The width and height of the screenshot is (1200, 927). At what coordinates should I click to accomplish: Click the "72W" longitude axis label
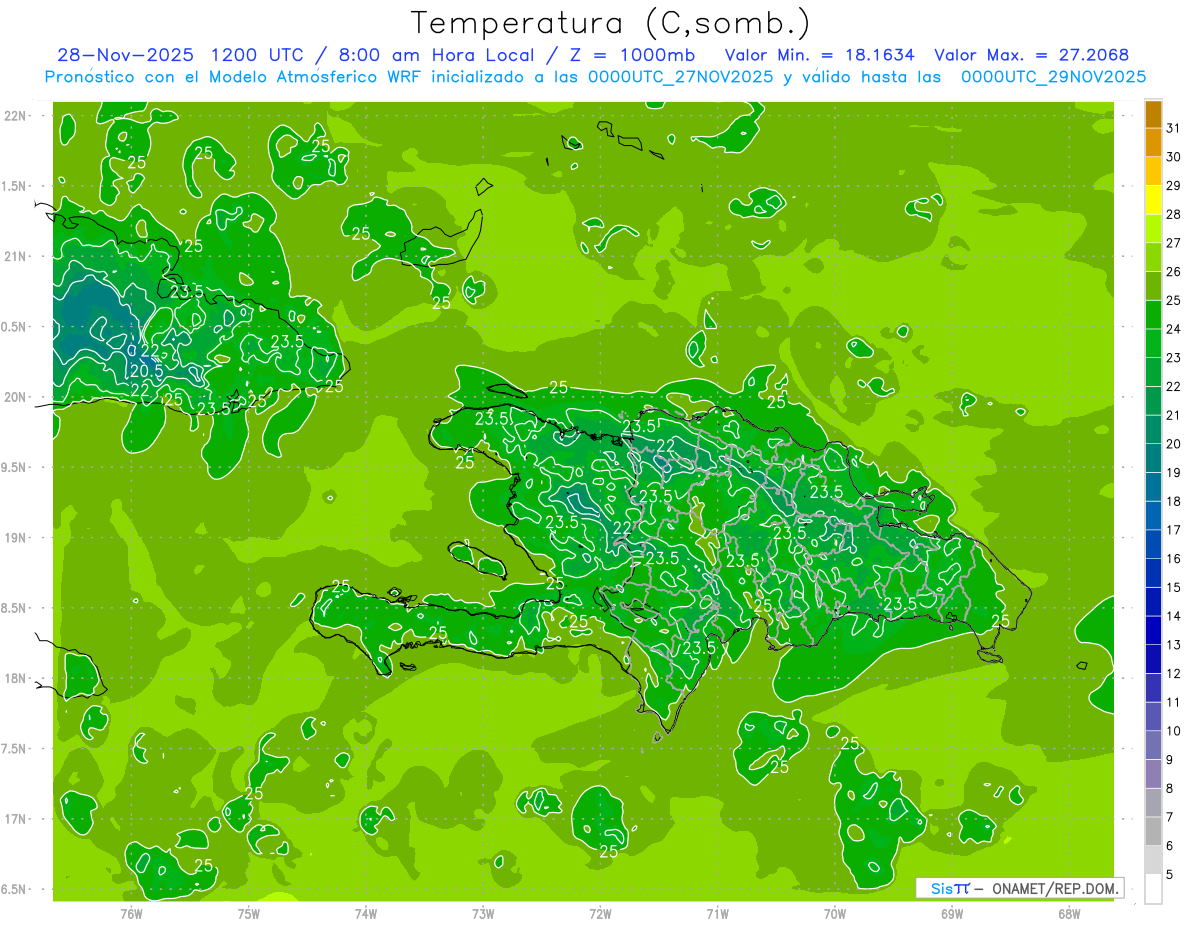point(600,913)
